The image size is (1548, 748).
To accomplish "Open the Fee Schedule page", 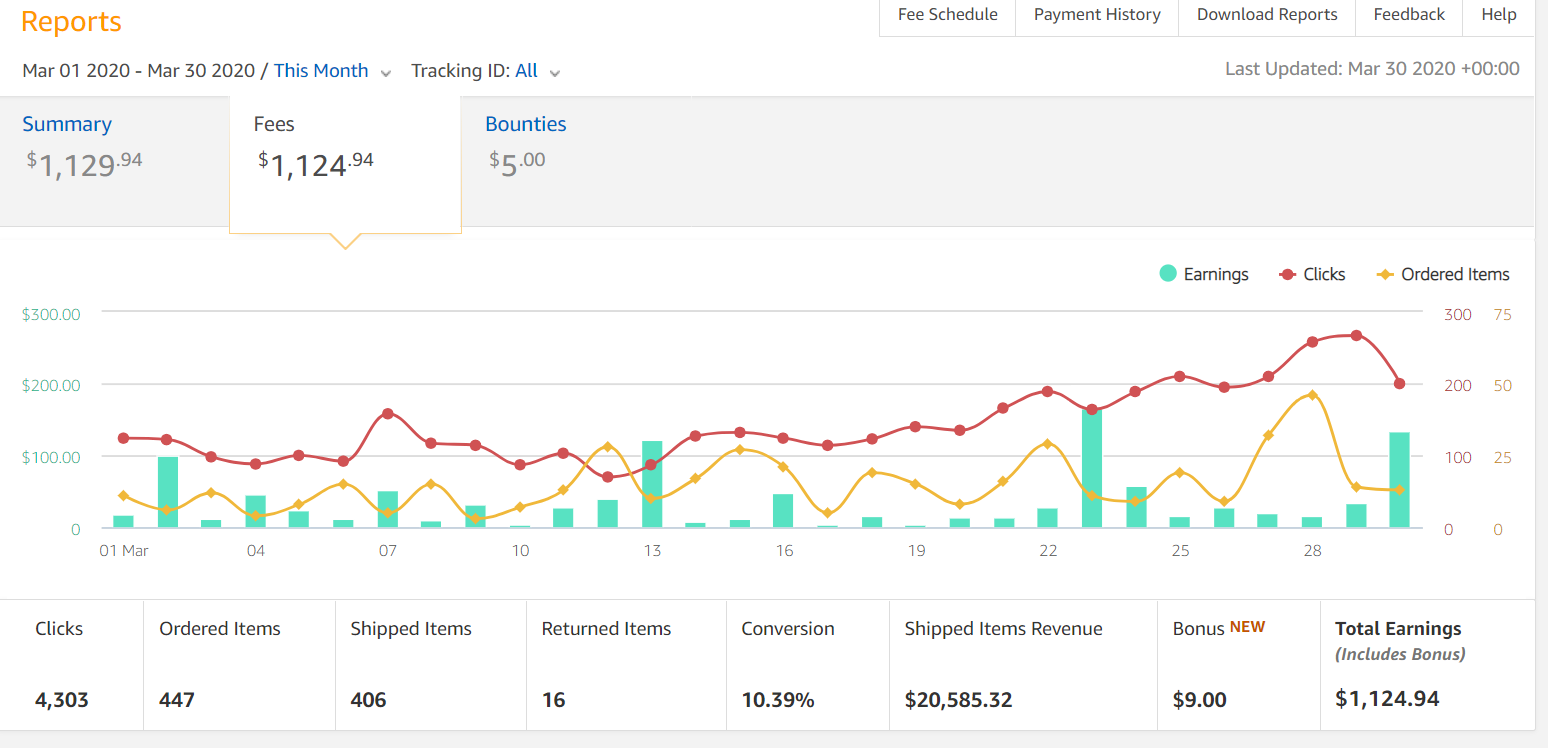I will pos(947,15).
